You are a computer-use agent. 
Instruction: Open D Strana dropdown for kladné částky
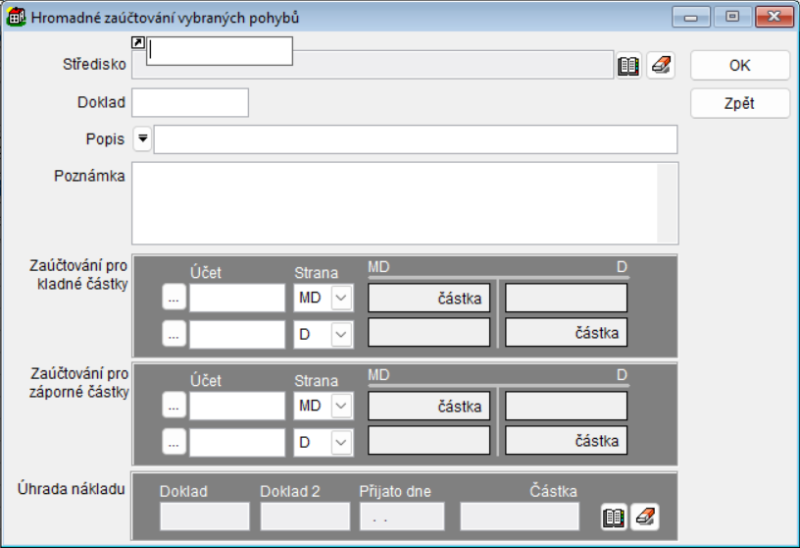342,334
